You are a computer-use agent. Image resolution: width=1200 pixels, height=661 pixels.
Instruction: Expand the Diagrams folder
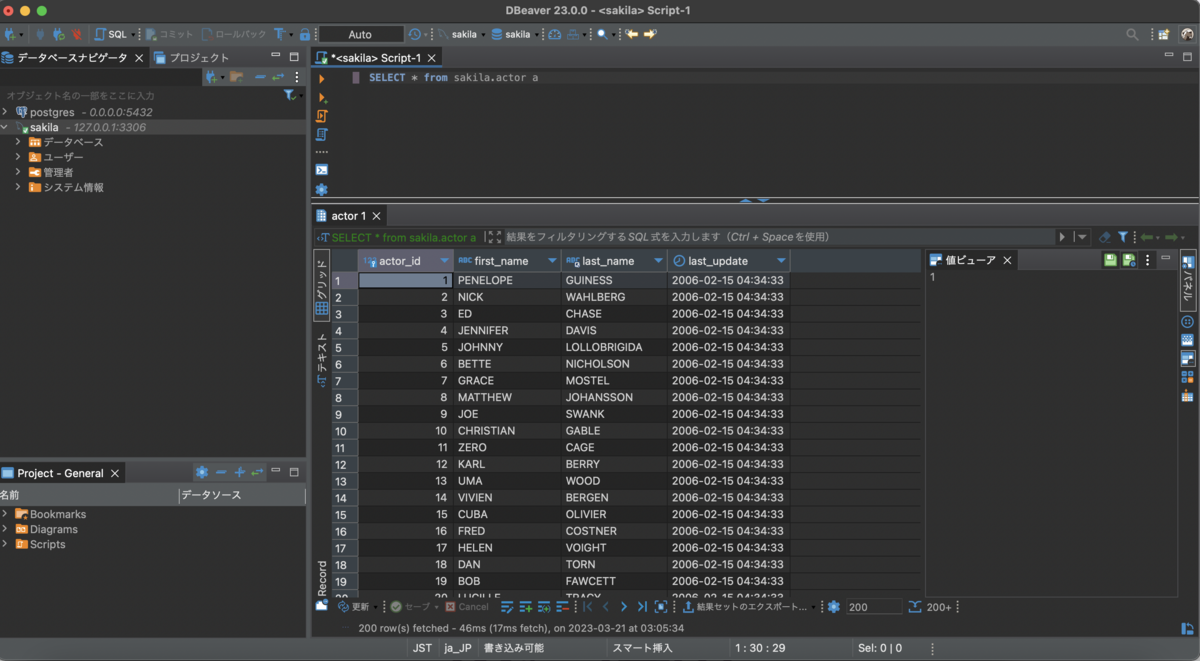tap(6, 529)
